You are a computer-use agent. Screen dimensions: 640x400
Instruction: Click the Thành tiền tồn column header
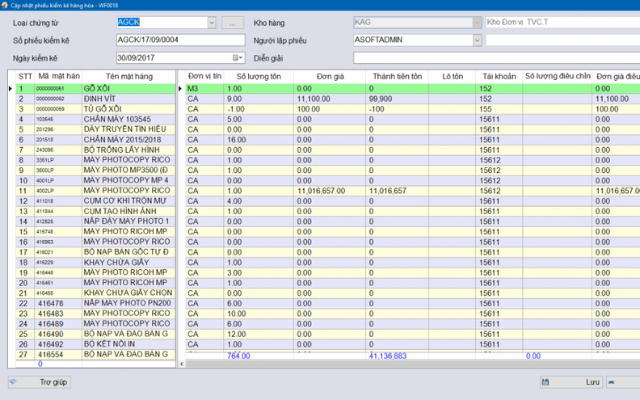coord(398,76)
